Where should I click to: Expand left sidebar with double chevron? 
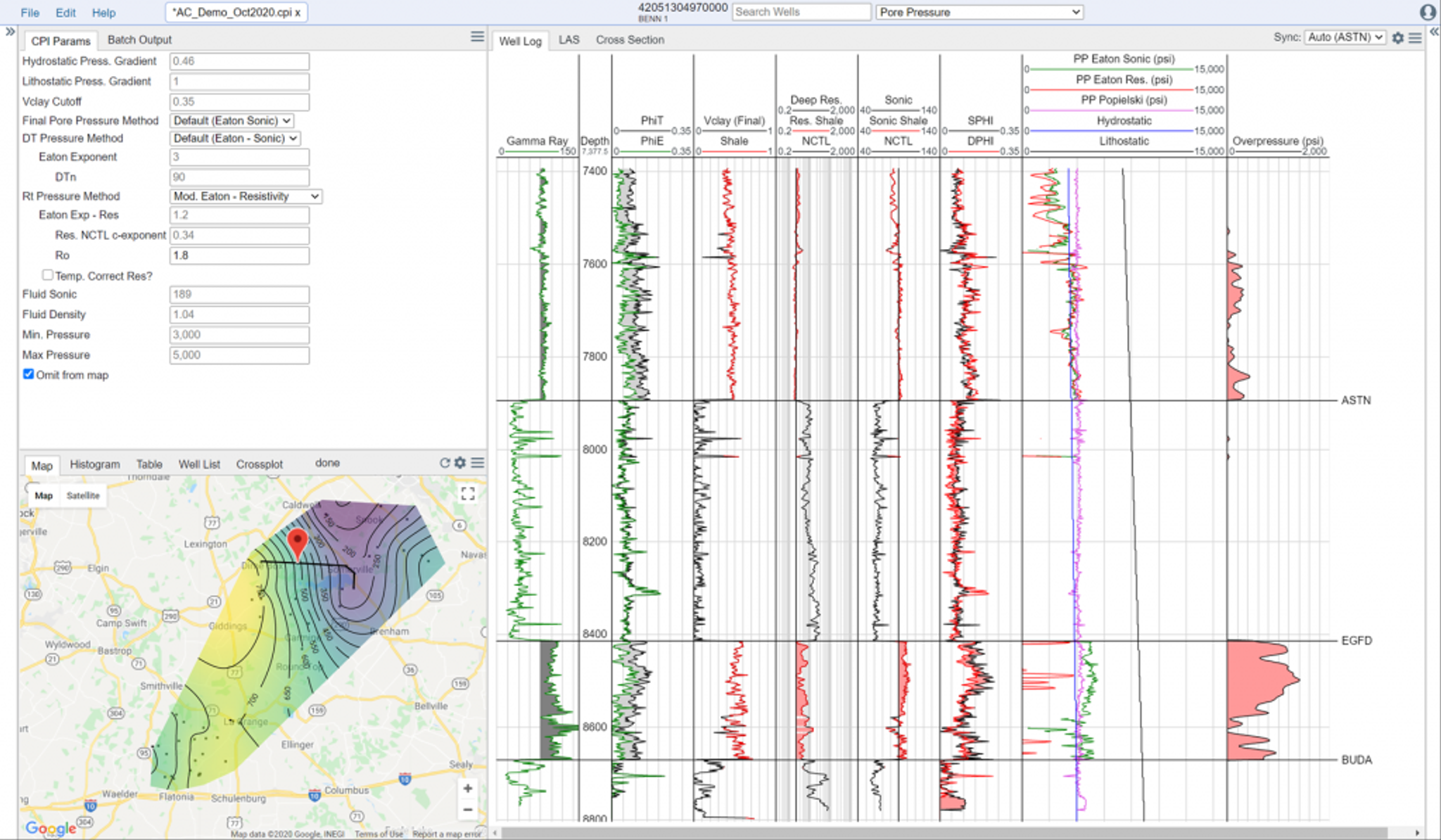(x=10, y=32)
